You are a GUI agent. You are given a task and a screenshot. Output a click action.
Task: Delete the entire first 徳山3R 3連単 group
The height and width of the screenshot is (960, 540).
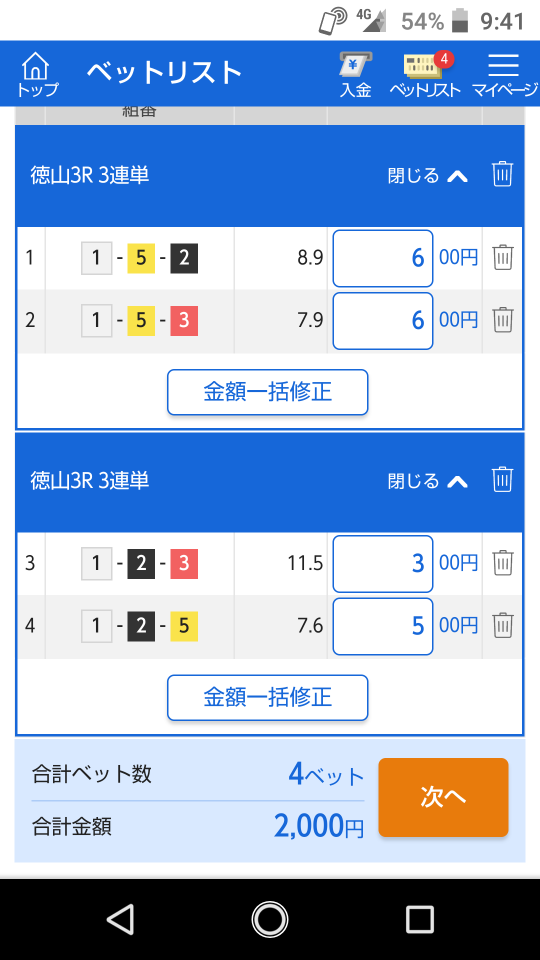point(502,174)
